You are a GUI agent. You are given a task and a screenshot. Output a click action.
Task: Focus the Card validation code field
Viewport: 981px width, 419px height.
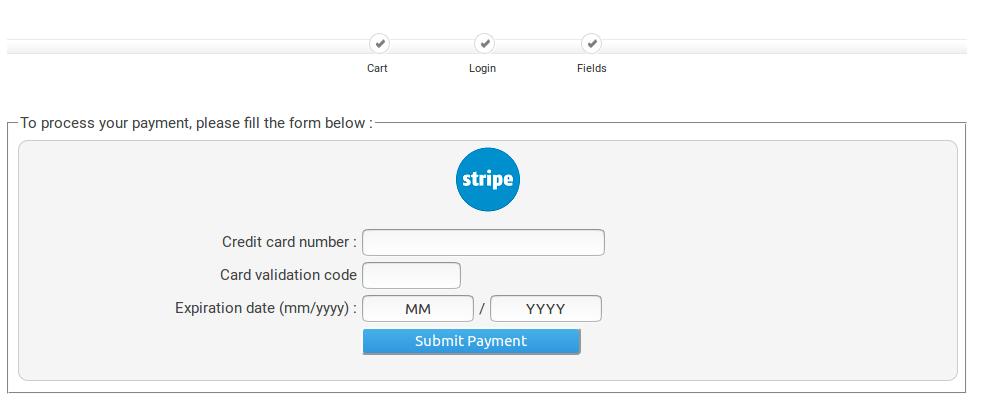[x=411, y=275]
